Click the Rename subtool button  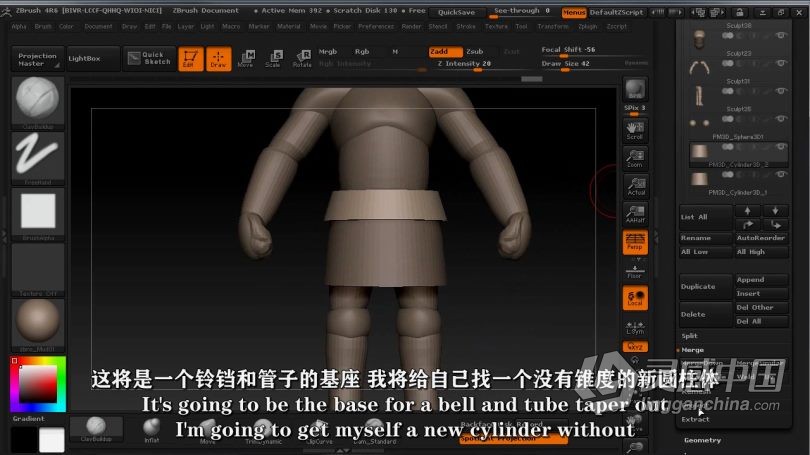pyautogui.click(x=706, y=238)
